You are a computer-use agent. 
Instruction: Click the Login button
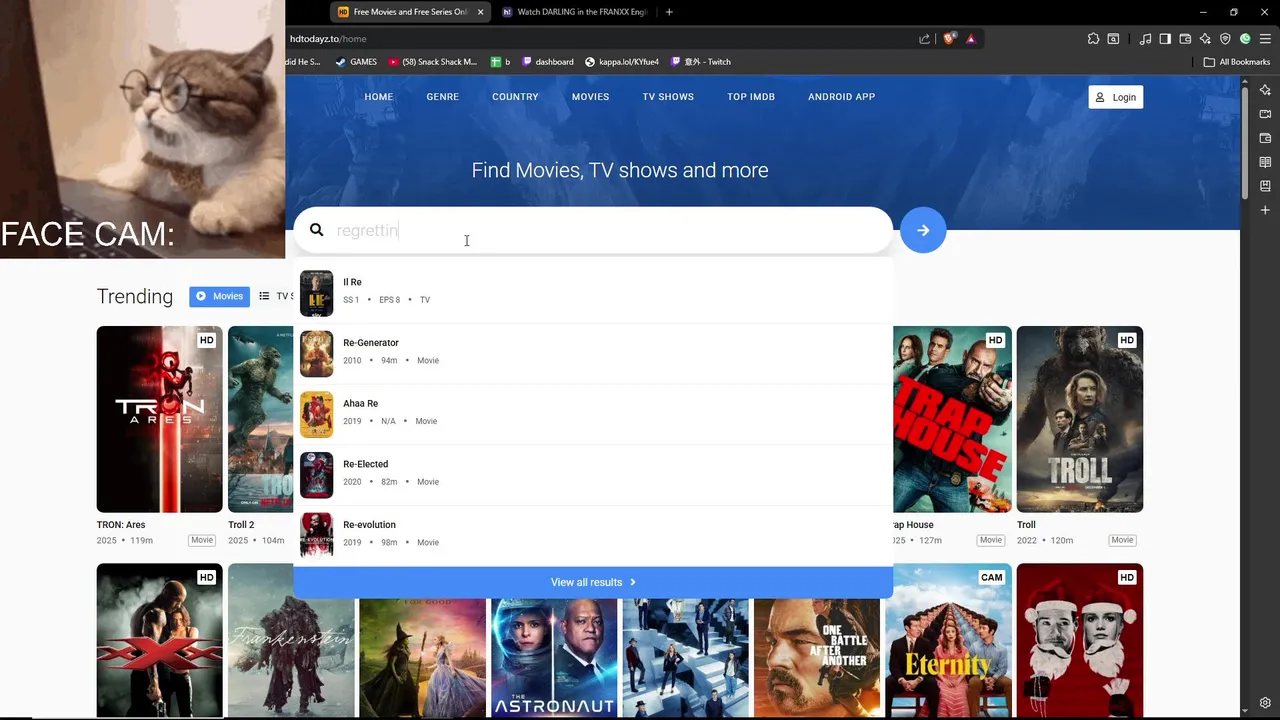point(1115,97)
